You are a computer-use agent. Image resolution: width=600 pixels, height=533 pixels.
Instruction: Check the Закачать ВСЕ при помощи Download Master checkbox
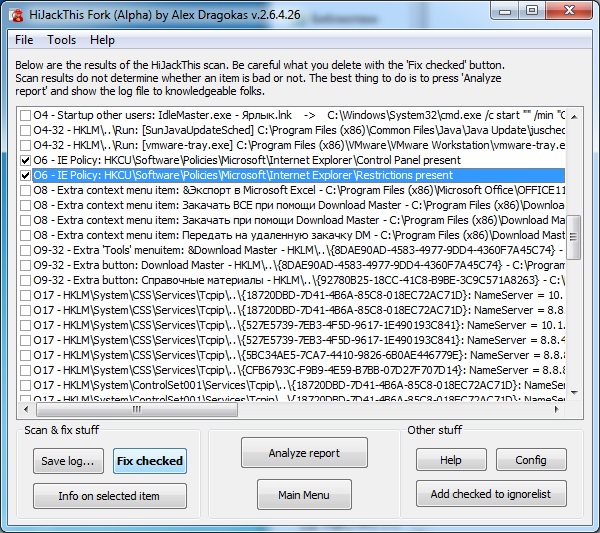pos(25,205)
